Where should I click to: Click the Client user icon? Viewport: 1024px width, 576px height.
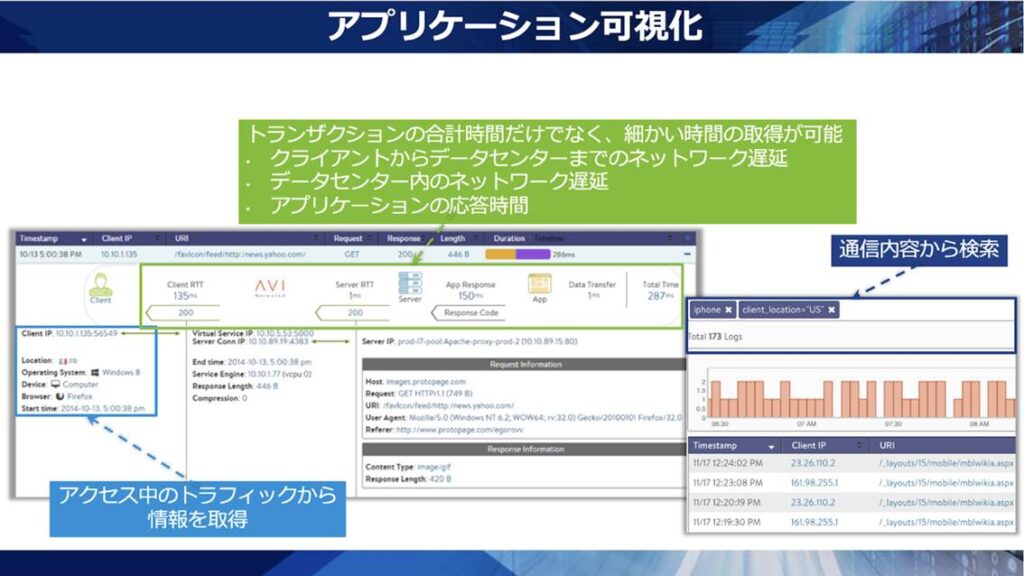[101, 284]
